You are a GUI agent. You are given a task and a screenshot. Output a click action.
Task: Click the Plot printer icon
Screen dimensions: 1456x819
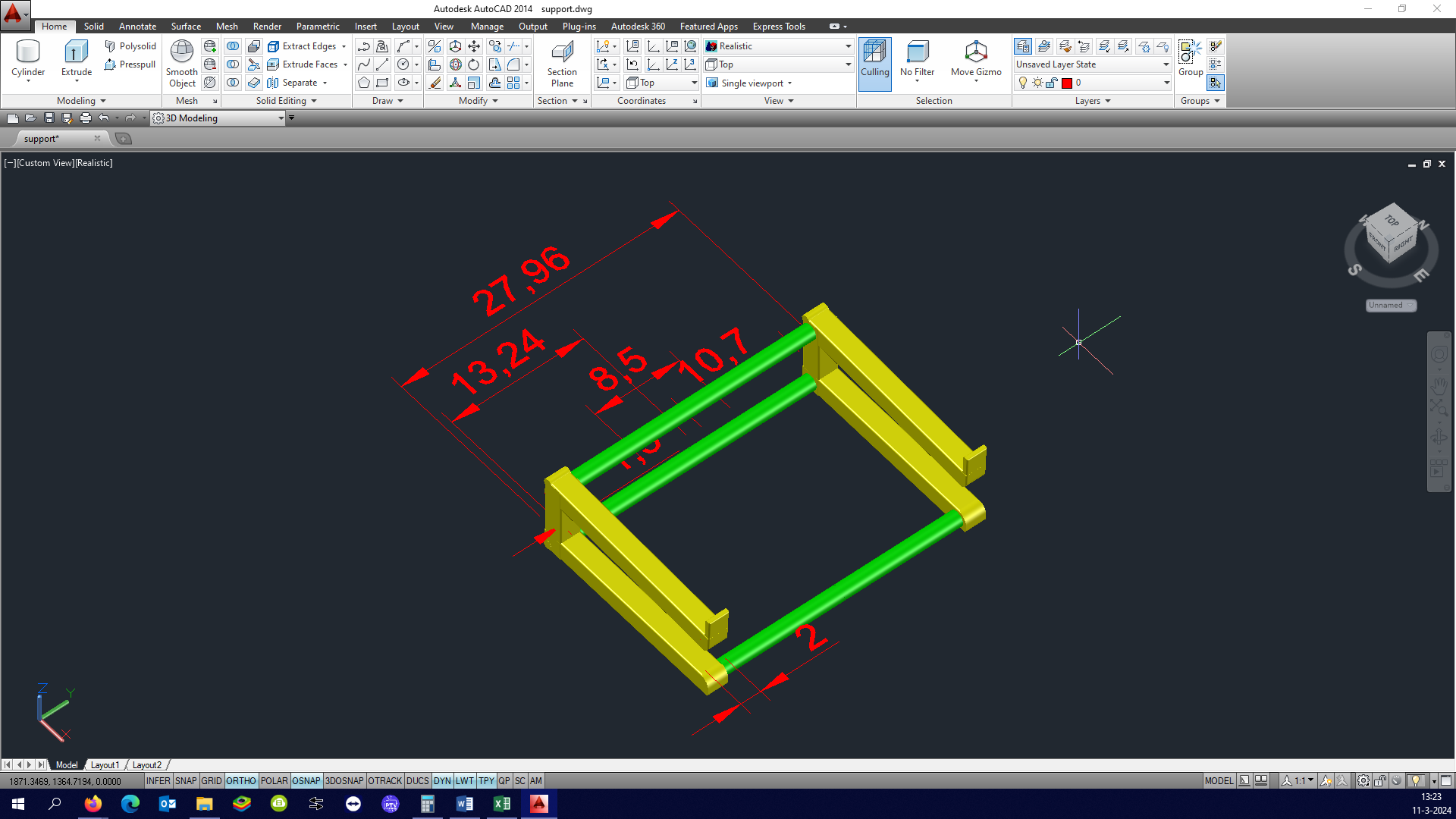click(86, 118)
